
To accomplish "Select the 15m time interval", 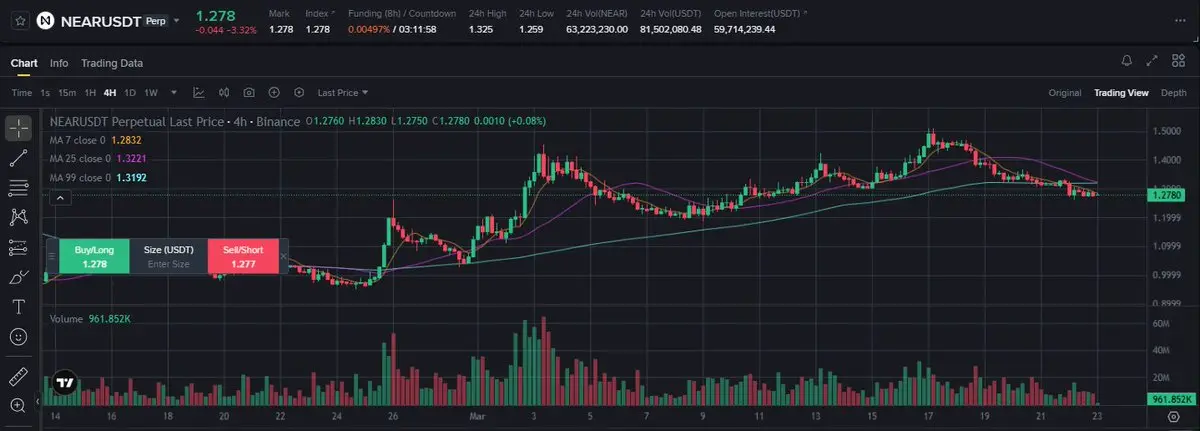I will pyautogui.click(x=67, y=93).
